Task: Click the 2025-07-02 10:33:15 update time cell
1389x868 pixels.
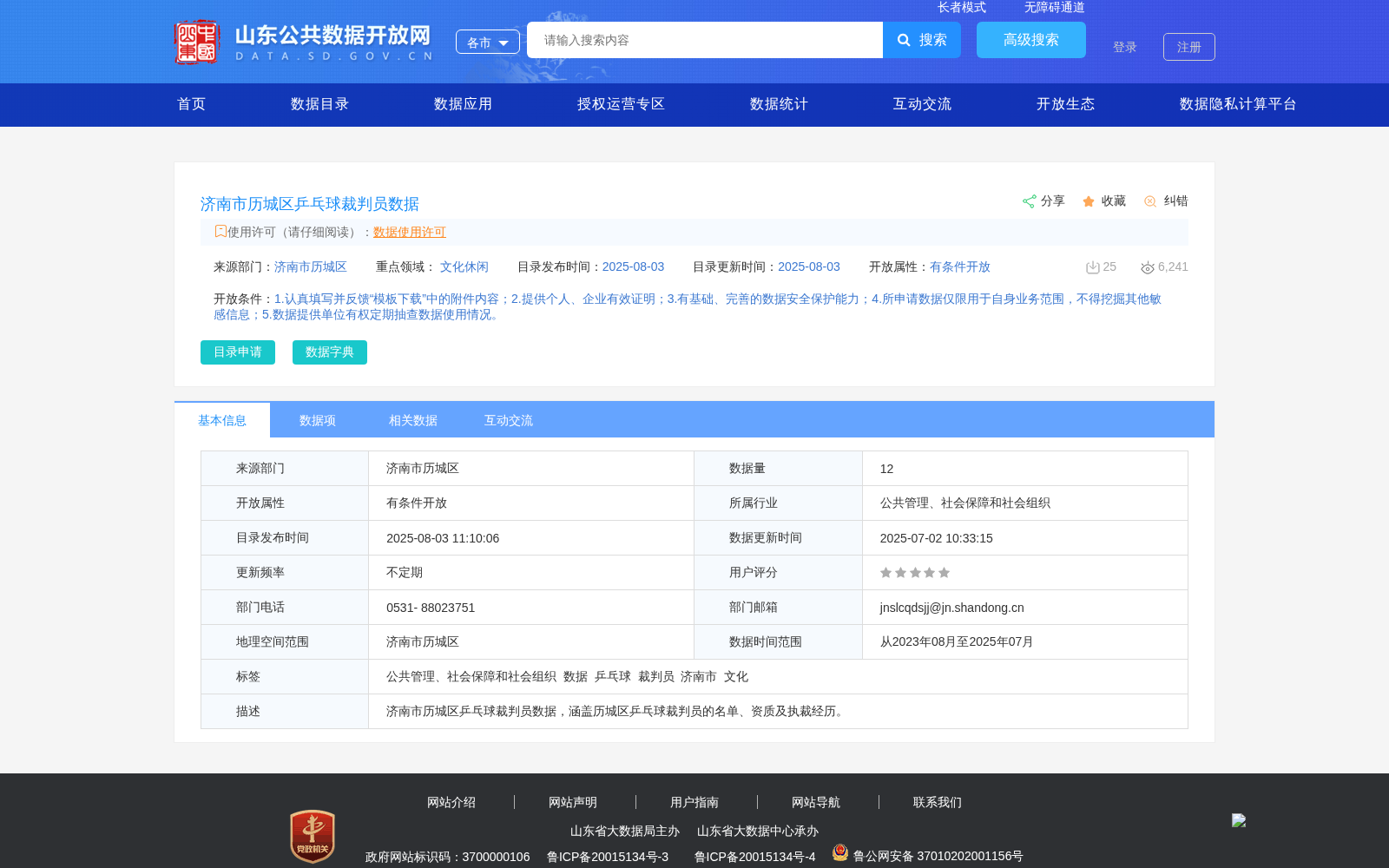Action: (1024, 538)
